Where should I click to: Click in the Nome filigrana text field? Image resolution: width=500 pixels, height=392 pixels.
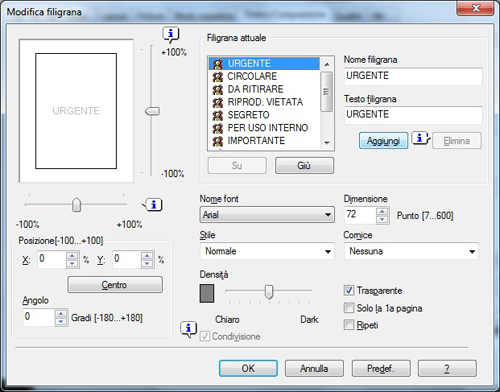tap(413, 76)
